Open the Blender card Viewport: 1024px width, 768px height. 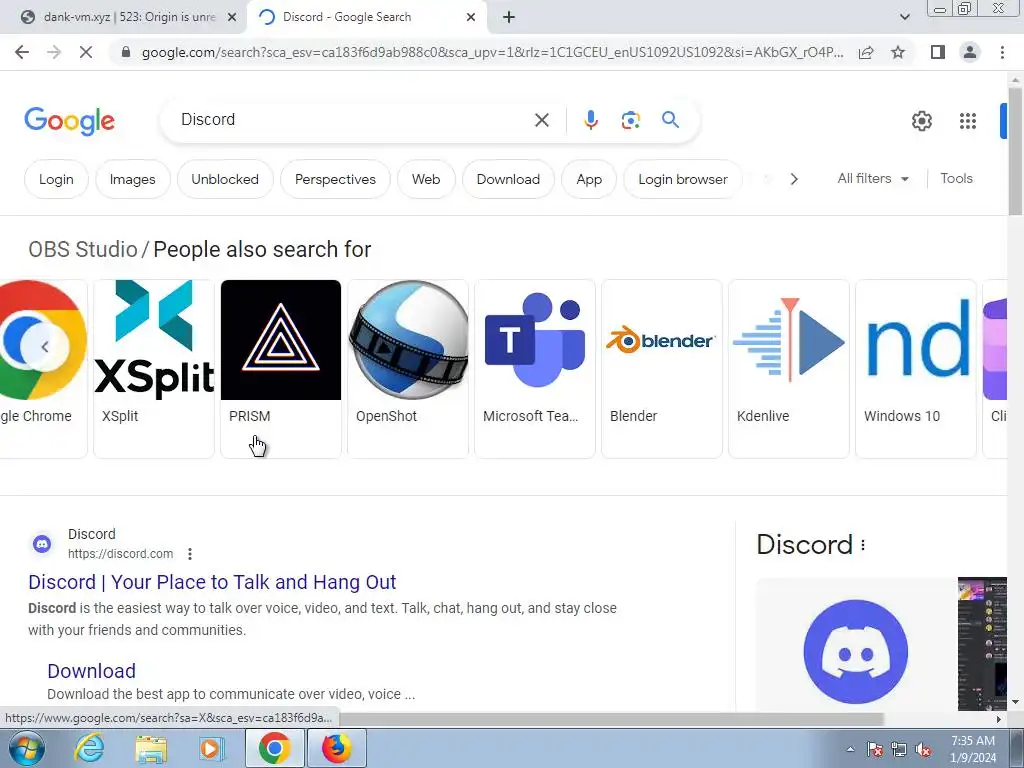(x=662, y=369)
